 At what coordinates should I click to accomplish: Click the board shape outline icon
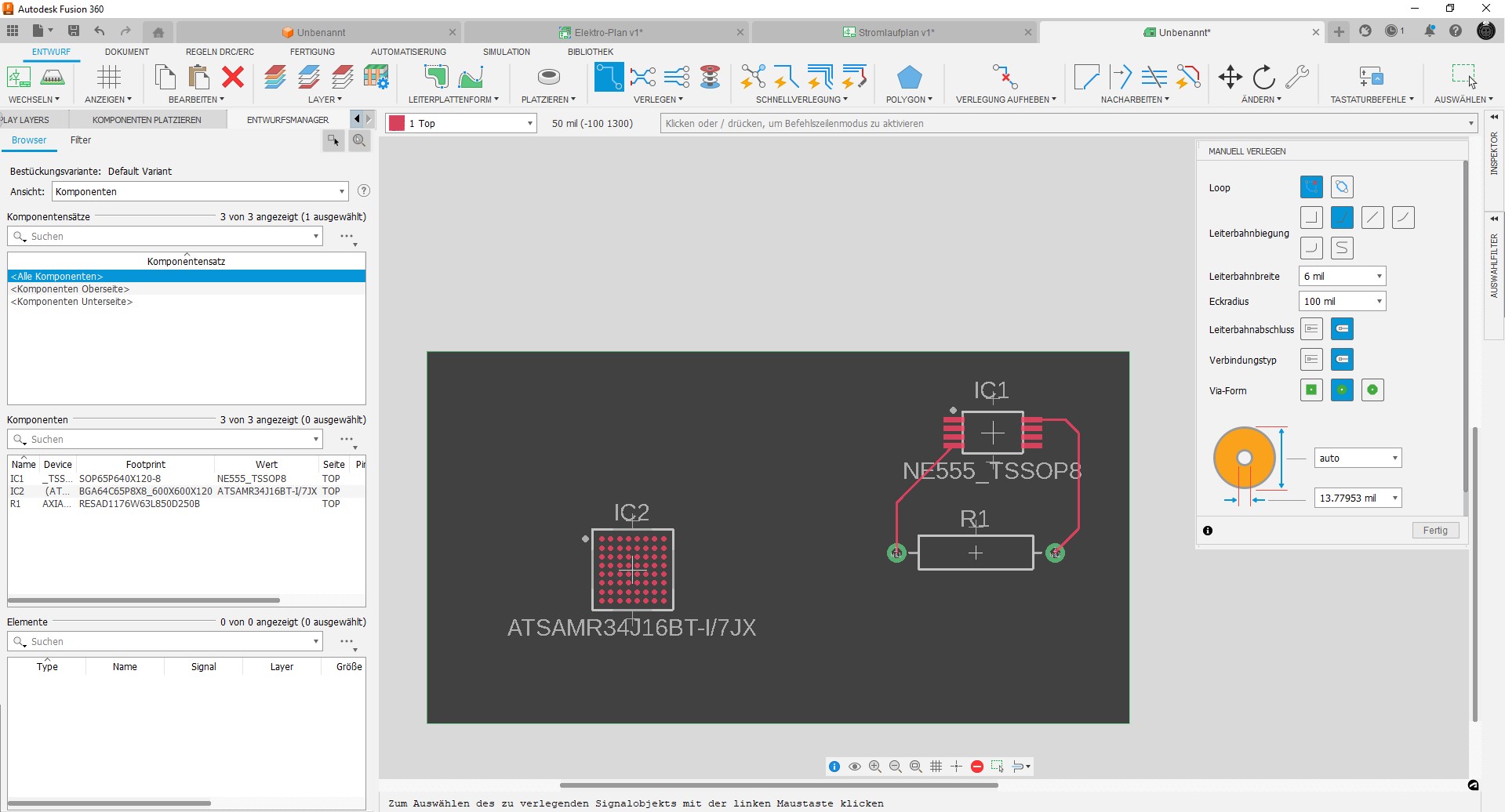[436, 78]
